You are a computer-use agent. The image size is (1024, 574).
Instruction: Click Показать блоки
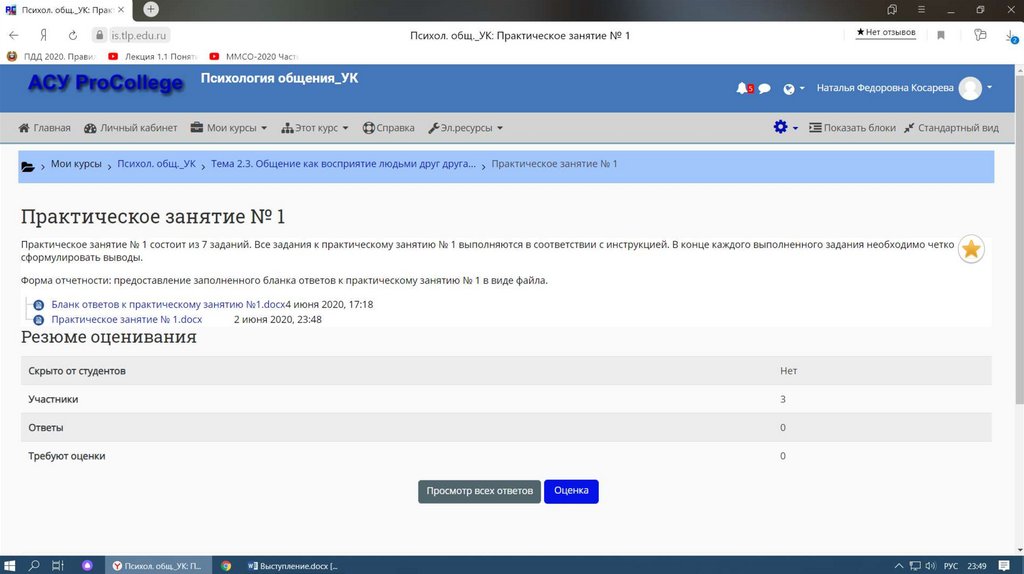click(x=852, y=128)
